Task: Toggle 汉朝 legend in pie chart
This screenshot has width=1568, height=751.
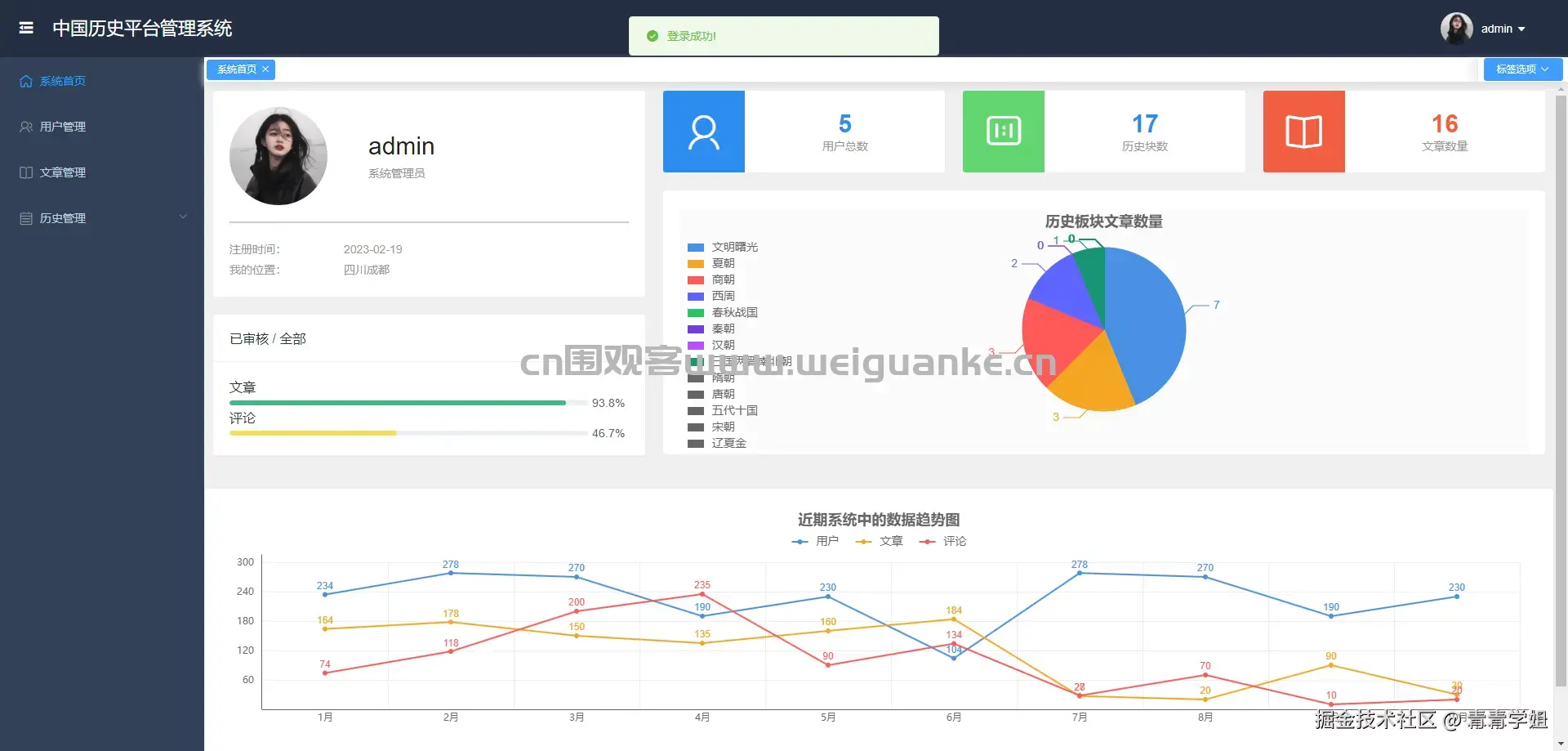Action: (x=711, y=345)
